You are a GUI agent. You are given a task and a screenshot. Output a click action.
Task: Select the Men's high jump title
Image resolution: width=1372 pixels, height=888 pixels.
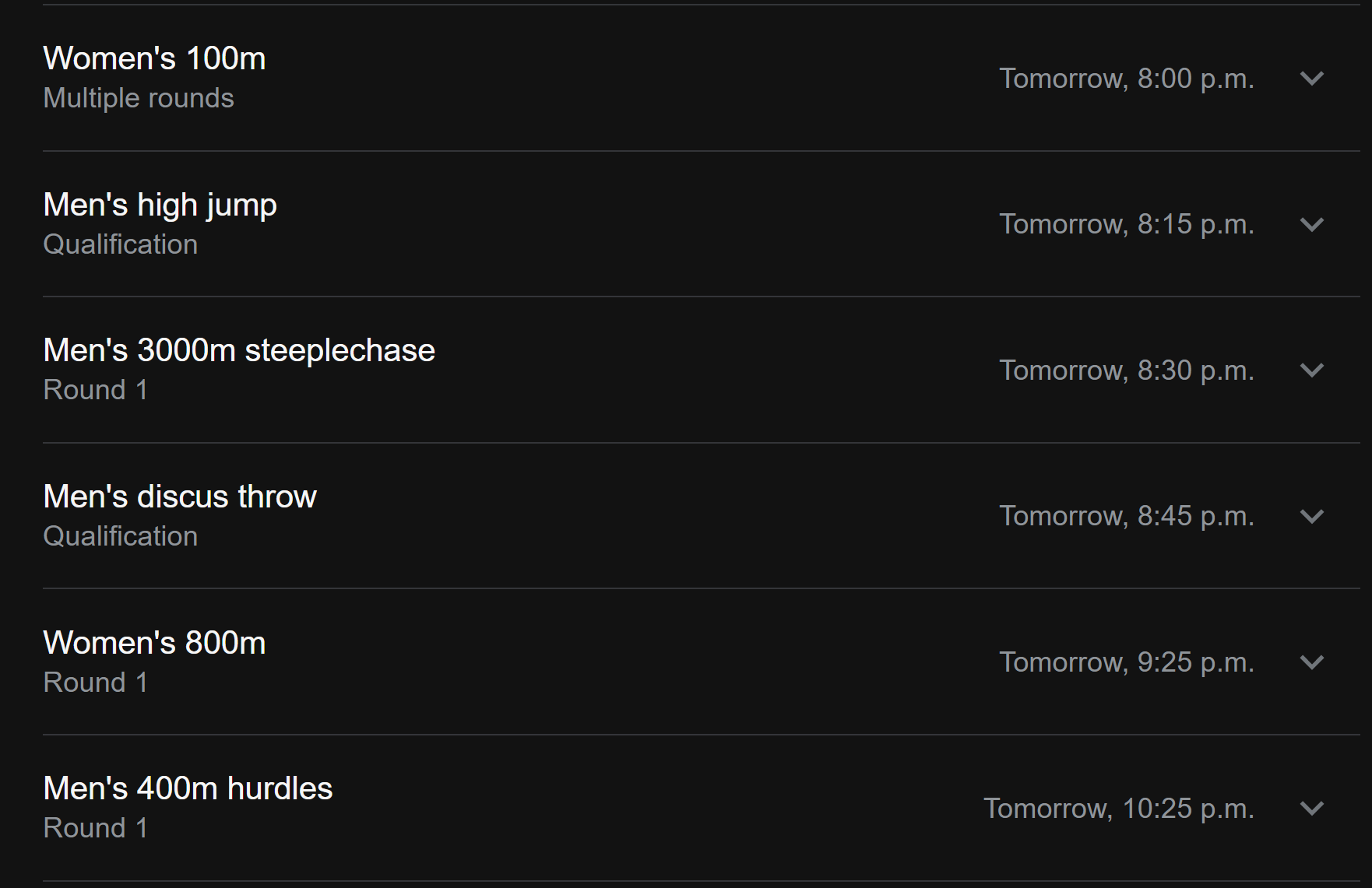(x=160, y=205)
